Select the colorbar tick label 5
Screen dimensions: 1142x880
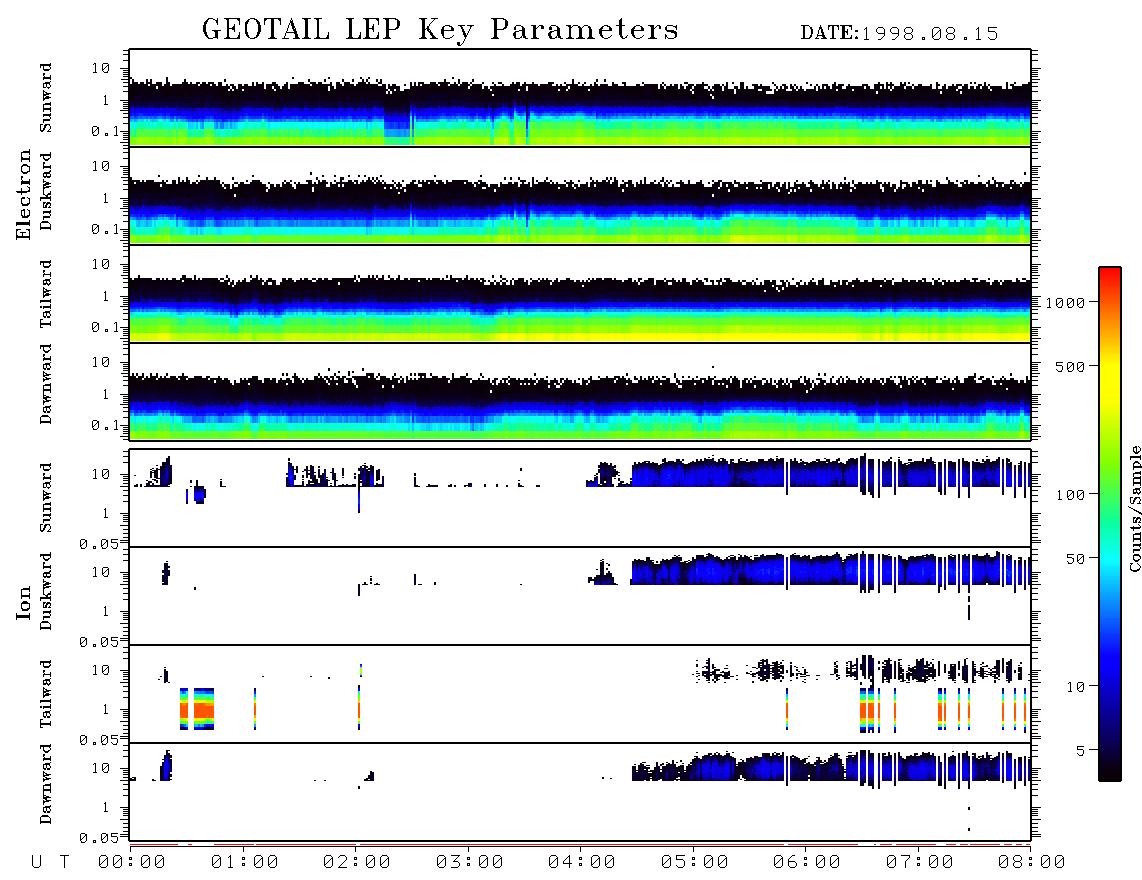tap(1080, 750)
